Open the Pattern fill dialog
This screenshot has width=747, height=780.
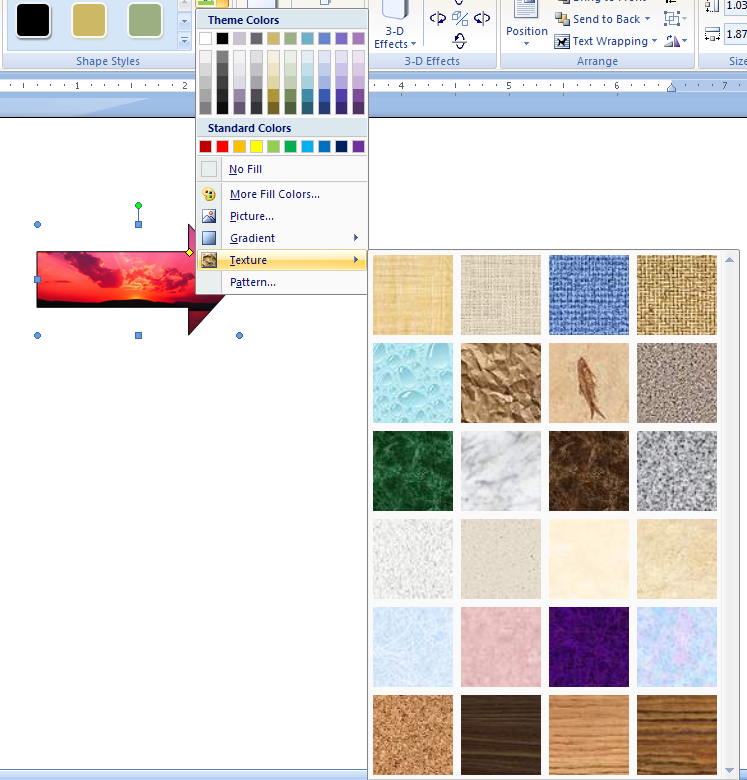tap(282, 282)
